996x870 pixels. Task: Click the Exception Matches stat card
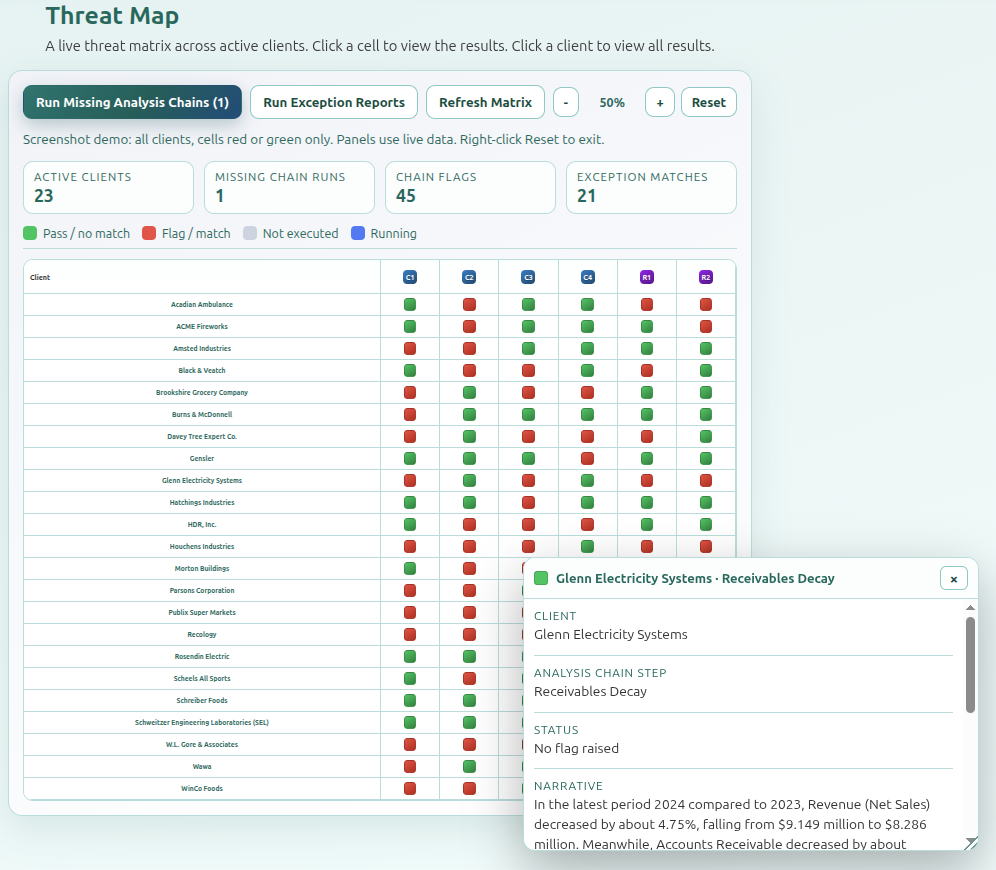coord(651,187)
